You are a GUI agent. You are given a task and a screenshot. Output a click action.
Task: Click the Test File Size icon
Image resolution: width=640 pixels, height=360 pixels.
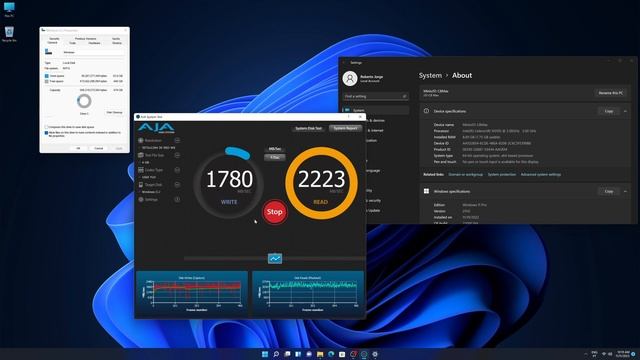tap(141, 155)
